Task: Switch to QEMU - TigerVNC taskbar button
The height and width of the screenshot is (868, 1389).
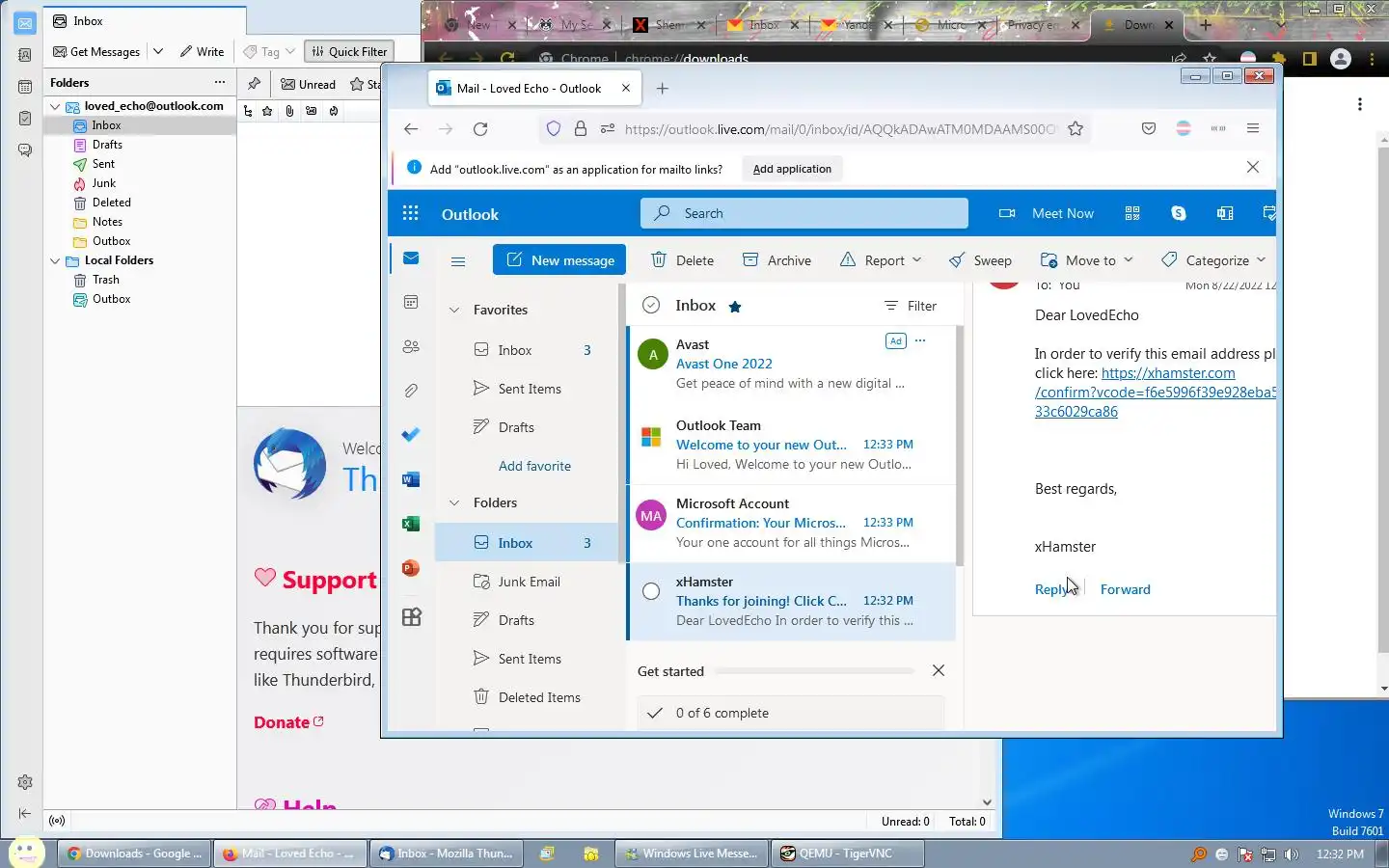Action: click(848, 854)
